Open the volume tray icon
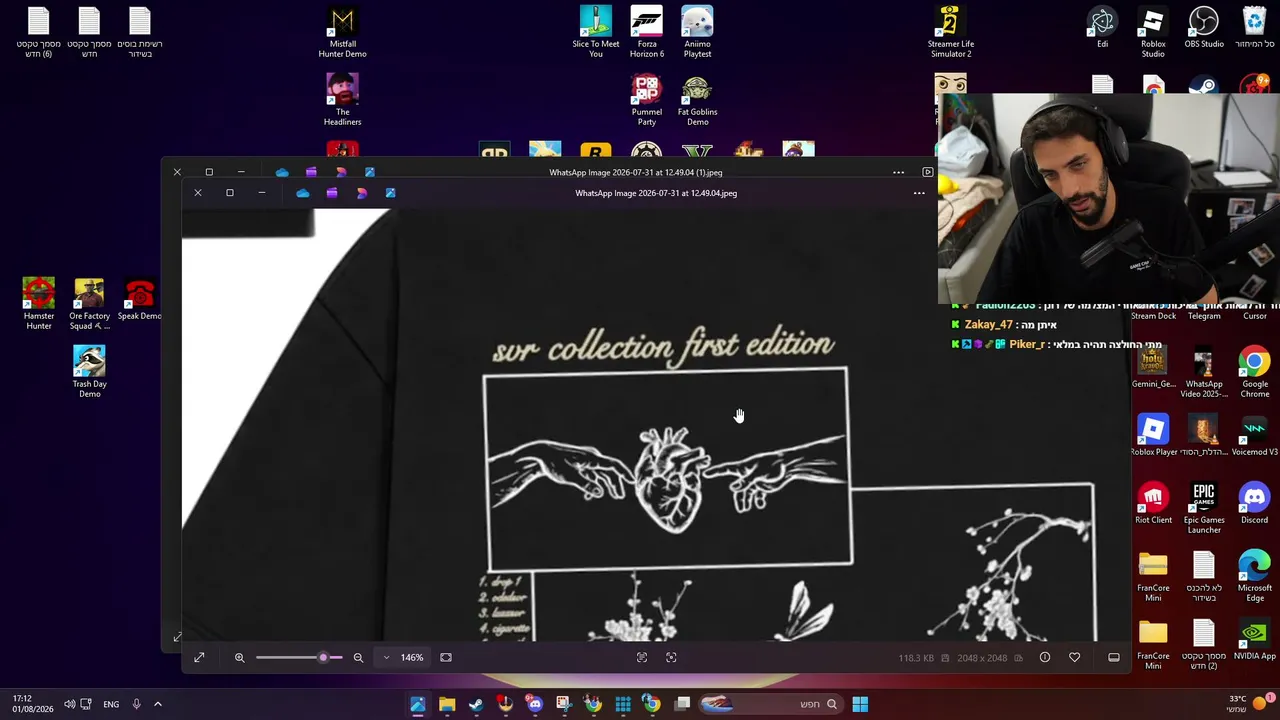 tap(69, 704)
